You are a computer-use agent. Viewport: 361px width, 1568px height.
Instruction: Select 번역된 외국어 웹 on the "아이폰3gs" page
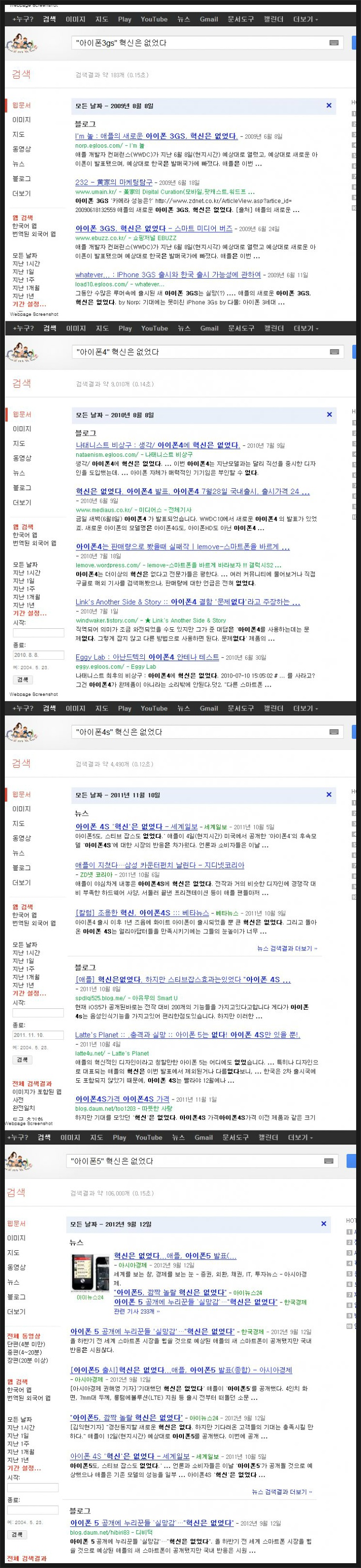(33, 234)
